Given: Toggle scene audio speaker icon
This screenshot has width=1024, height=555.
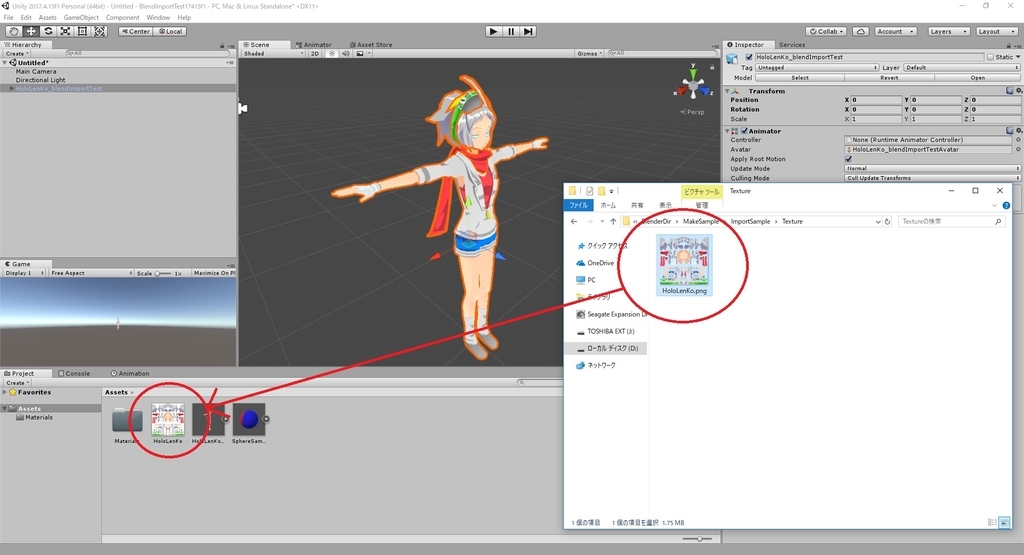Looking at the screenshot, I should (x=345, y=54).
